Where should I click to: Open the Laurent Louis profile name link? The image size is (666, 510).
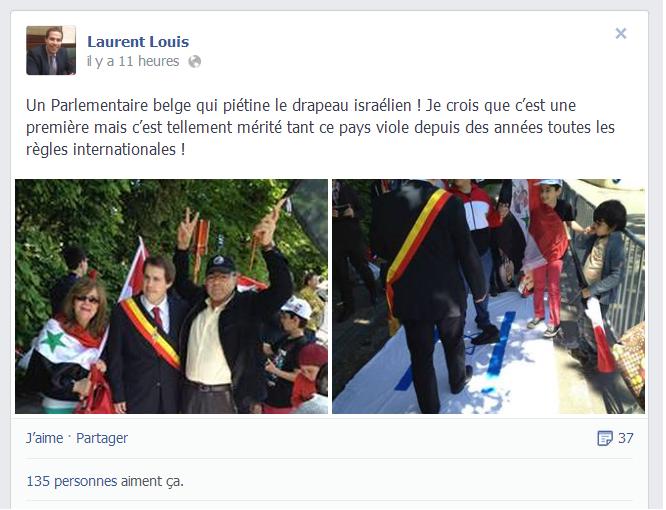pyautogui.click(x=138, y=42)
